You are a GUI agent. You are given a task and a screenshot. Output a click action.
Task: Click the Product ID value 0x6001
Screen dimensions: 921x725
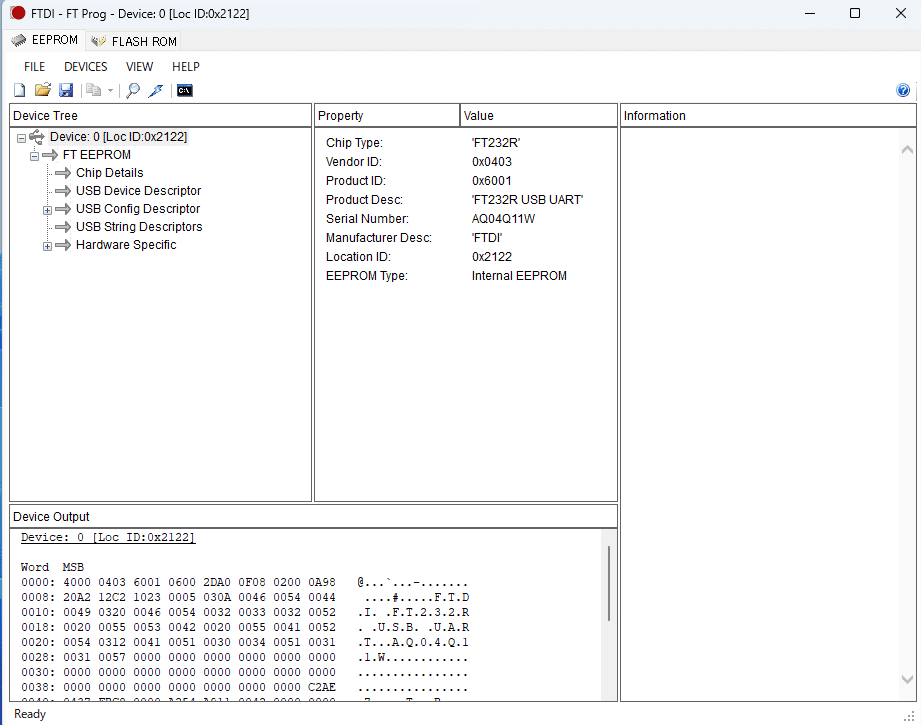(492, 181)
